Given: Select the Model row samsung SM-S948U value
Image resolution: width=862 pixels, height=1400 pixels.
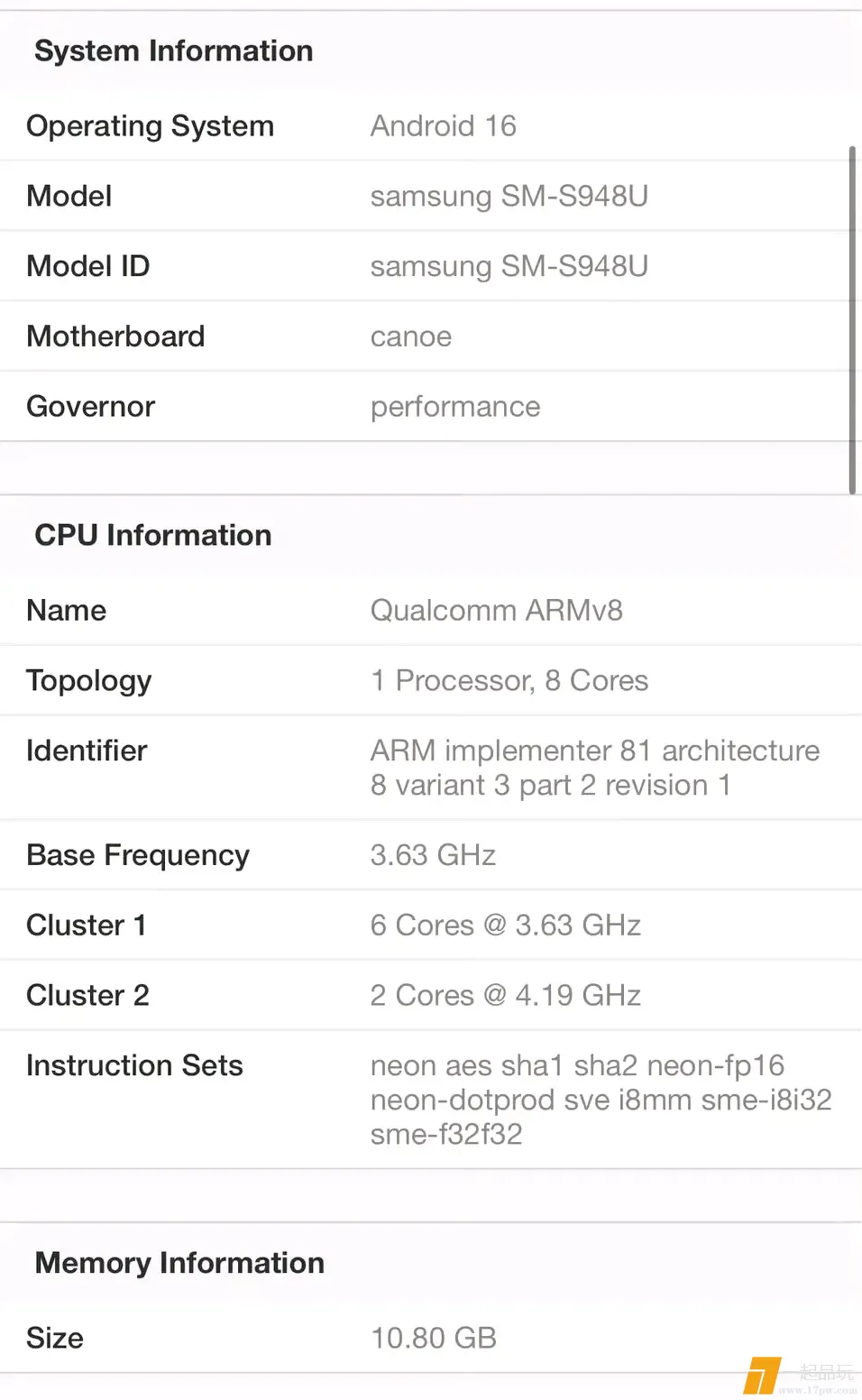Looking at the screenshot, I should pos(509,197).
